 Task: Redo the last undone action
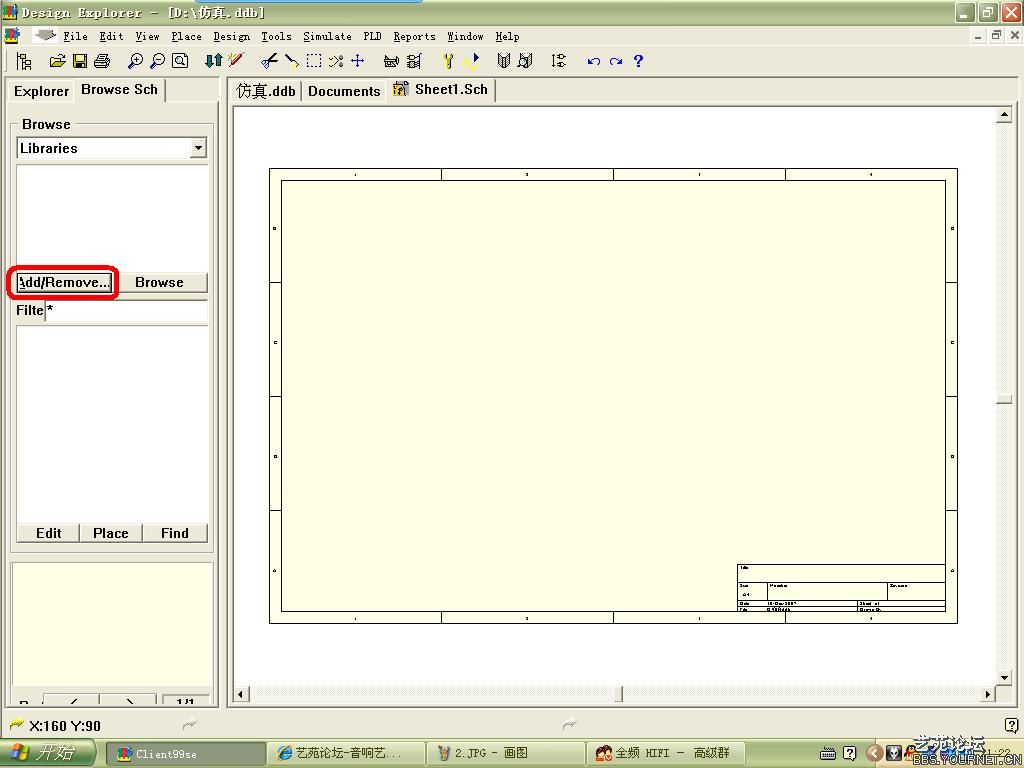pyautogui.click(x=615, y=61)
